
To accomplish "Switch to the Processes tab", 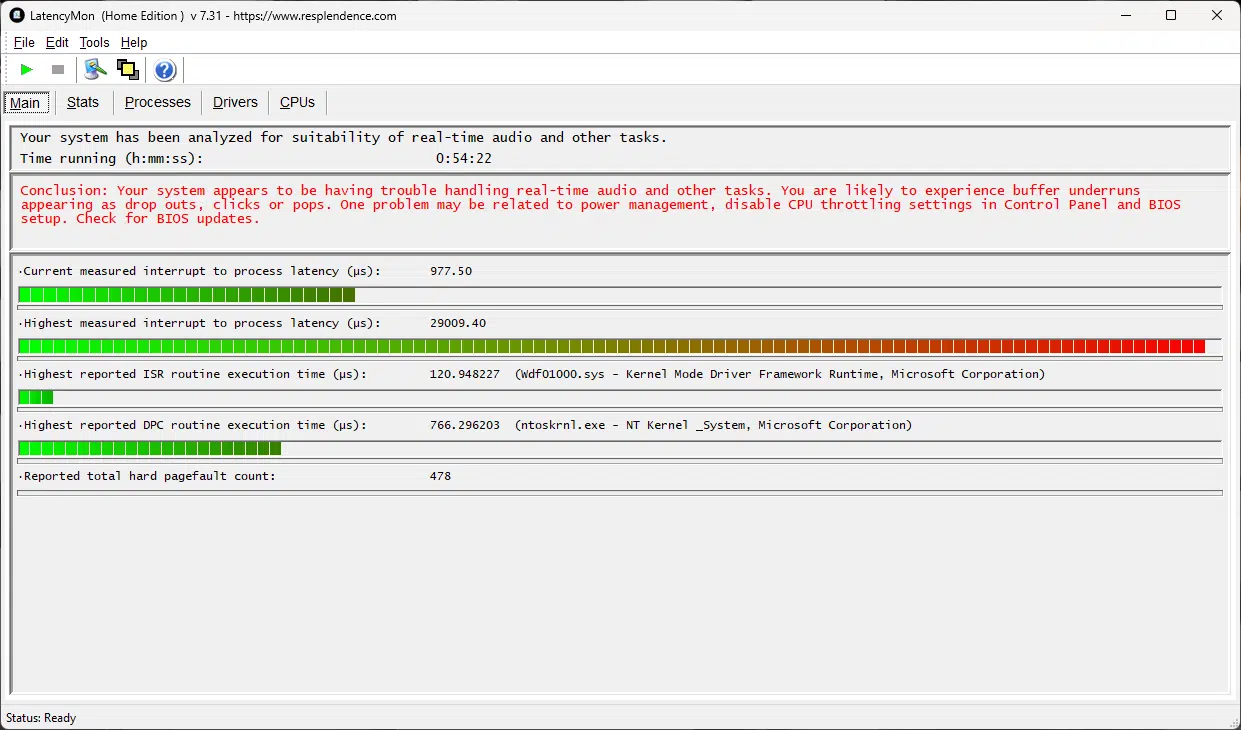I will coord(158,102).
